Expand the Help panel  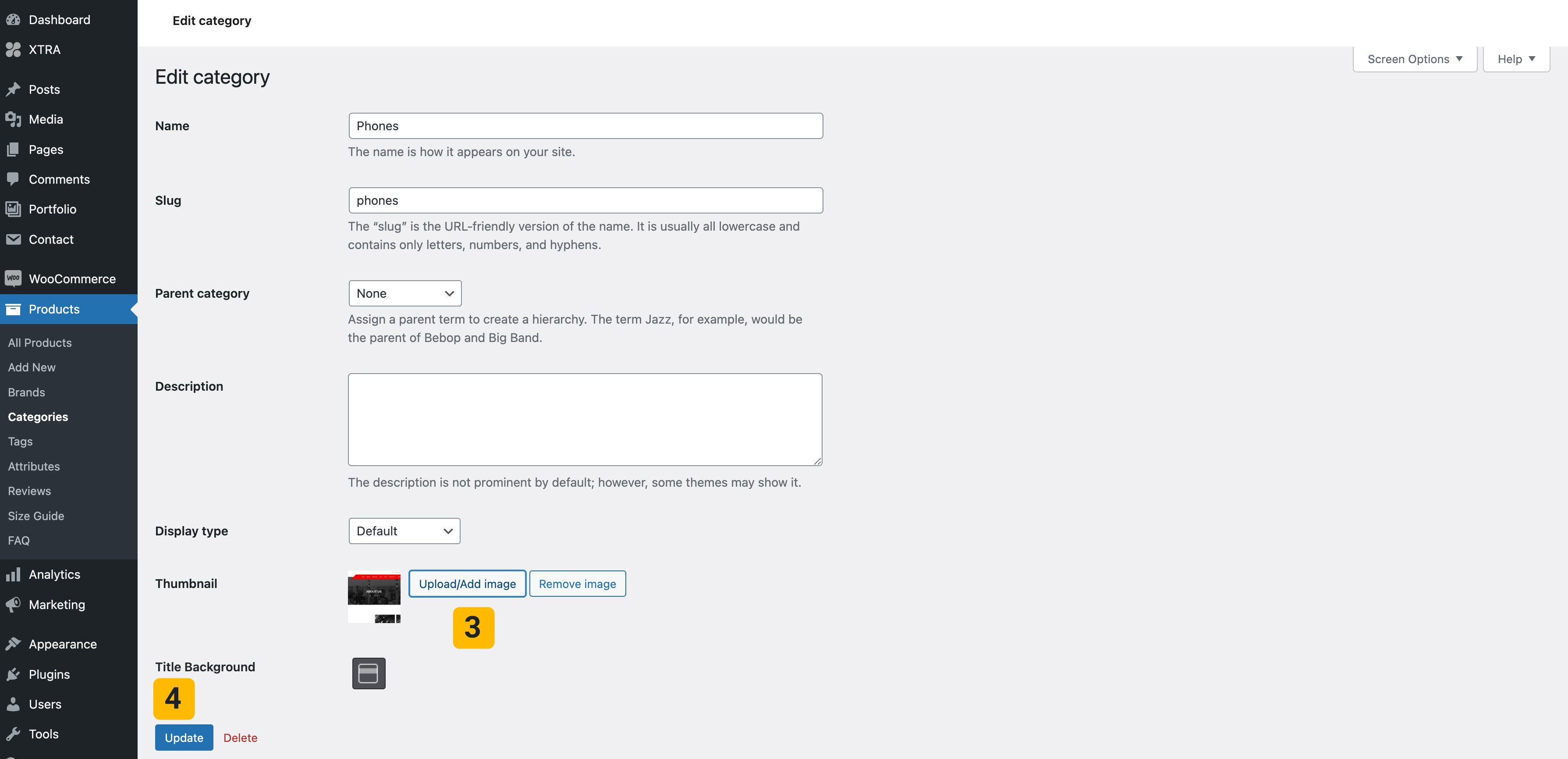(1516, 59)
